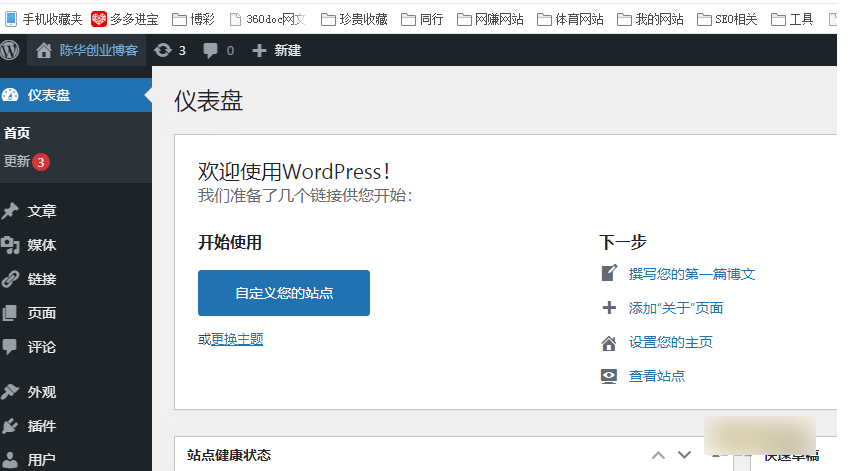Viewport: 856px width, 471px height.
Task: Click the 仪表盘 page title
Action: [x=209, y=101]
